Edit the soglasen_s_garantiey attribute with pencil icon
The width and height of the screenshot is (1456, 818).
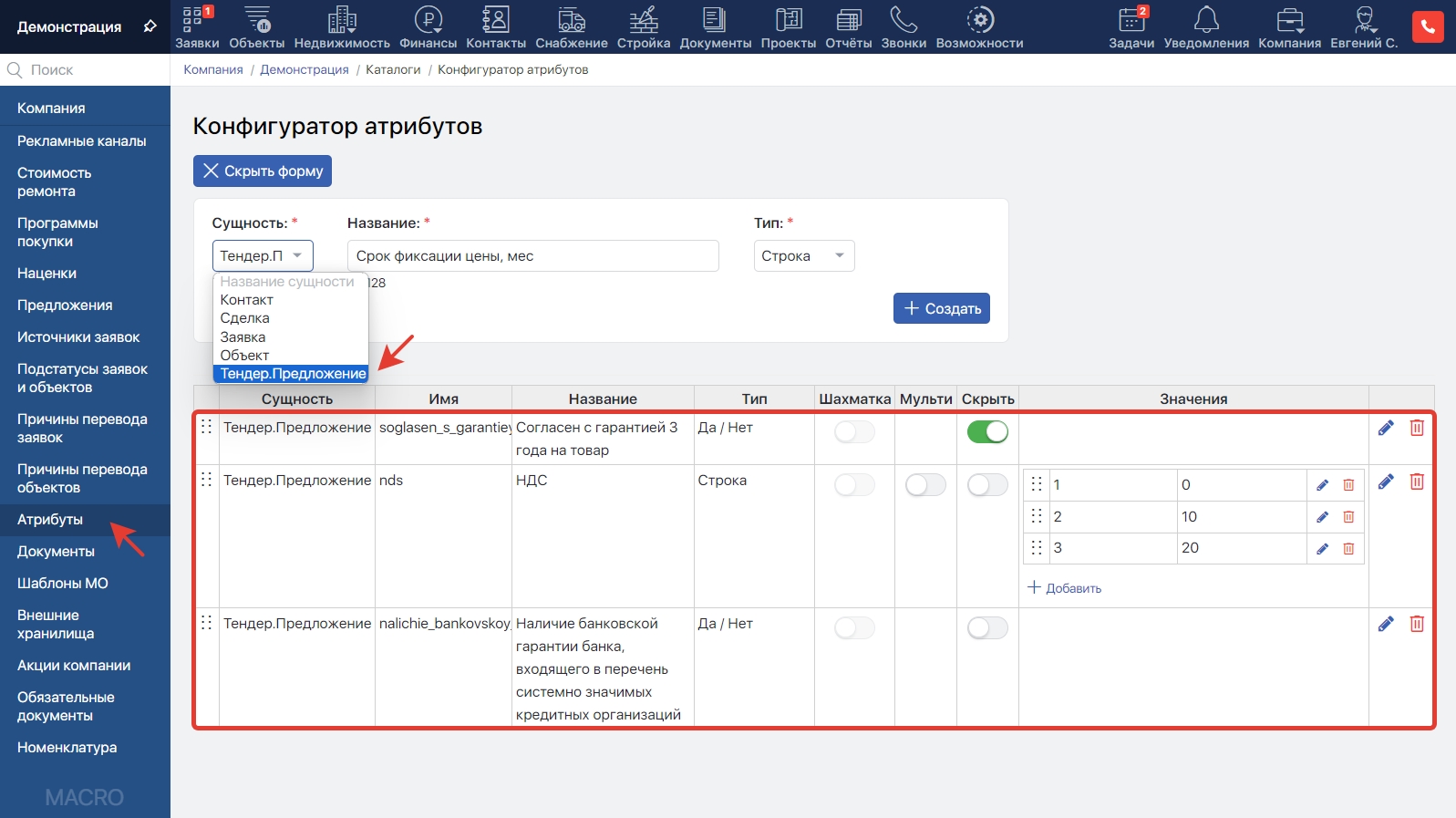click(x=1386, y=428)
